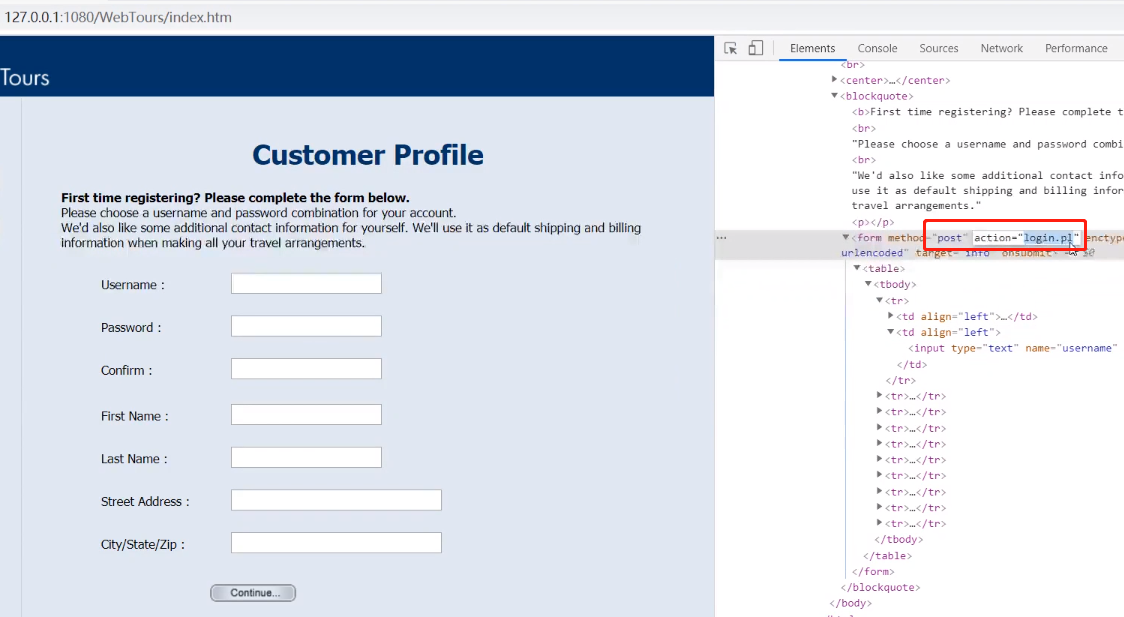Screen dimensions: 1124x617
Task: Activate the inspect element picker icon
Action: coord(730,48)
